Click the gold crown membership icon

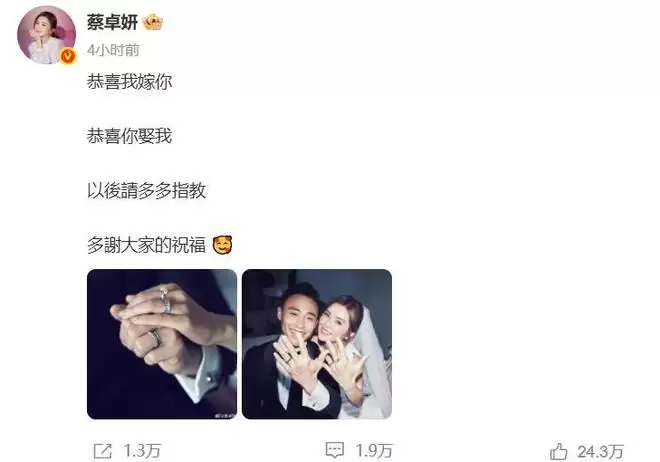click(x=152, y=22)
